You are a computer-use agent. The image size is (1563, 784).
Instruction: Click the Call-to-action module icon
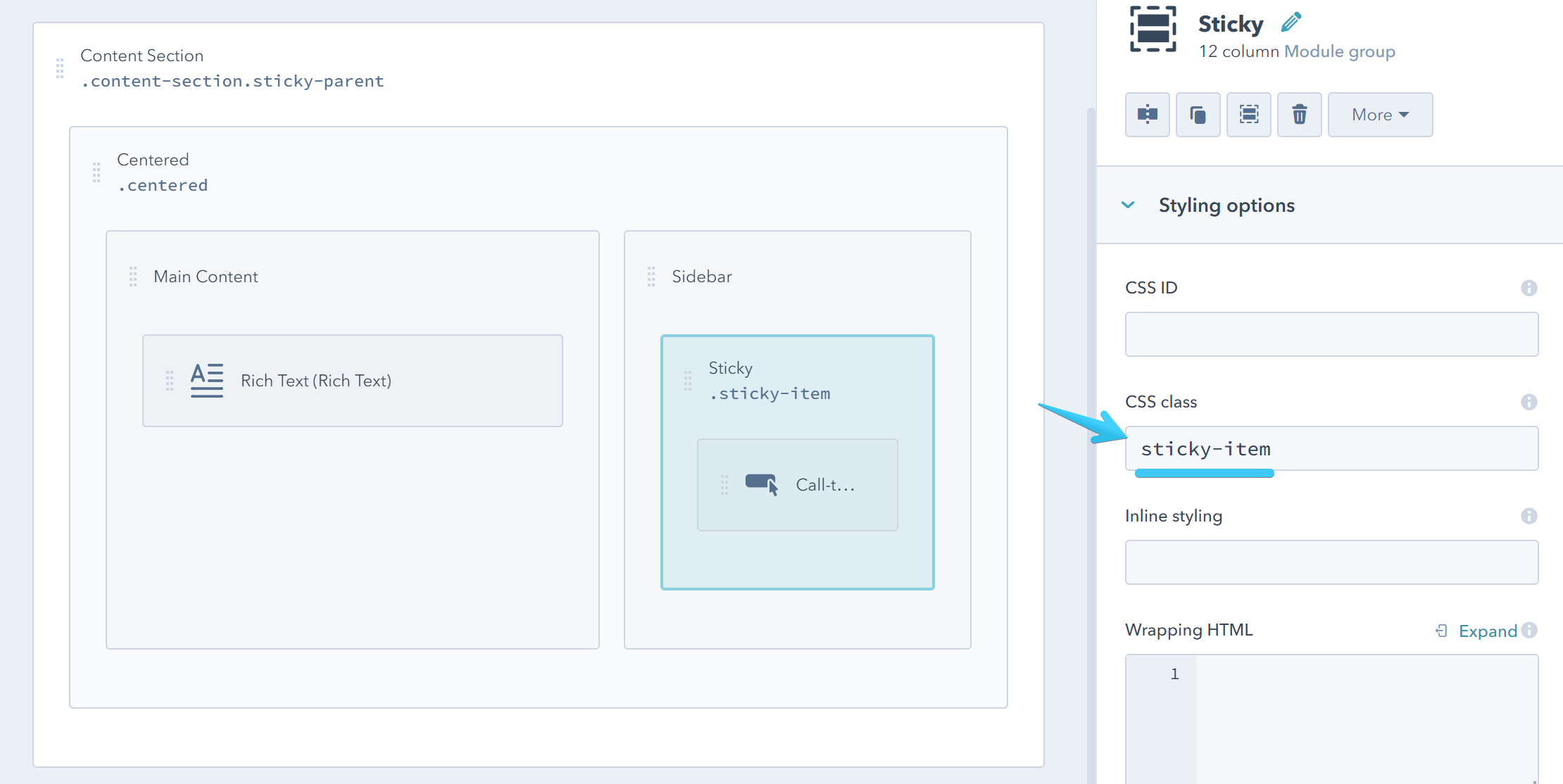click(762, 483)
